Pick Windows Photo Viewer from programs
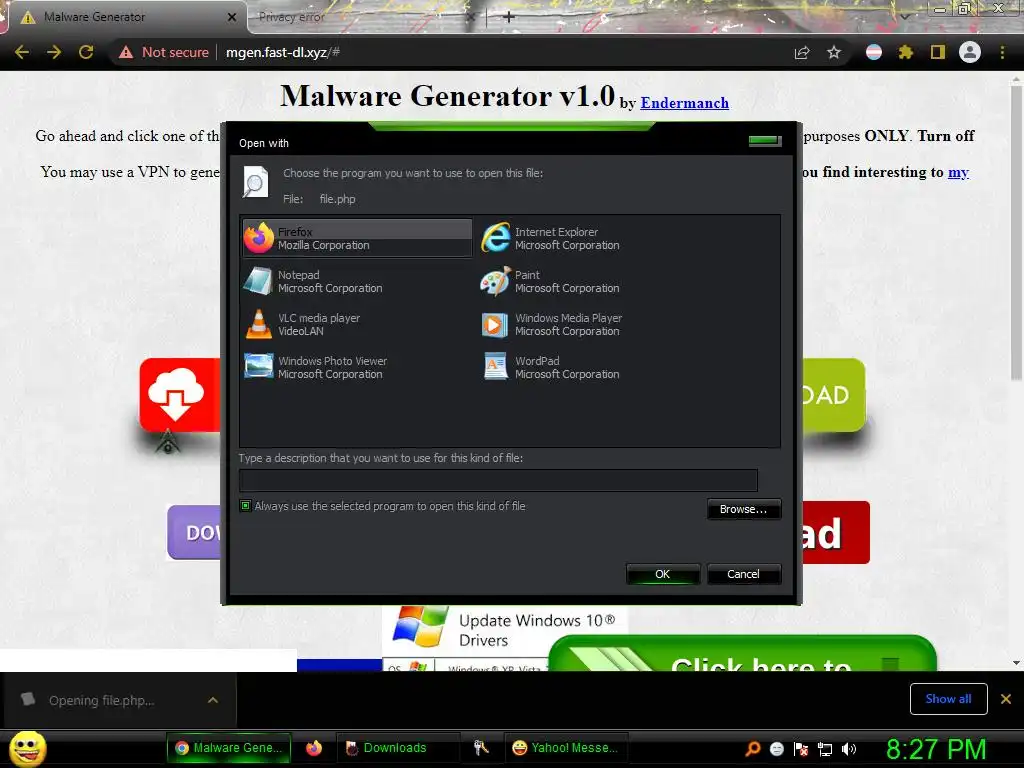 [315, 368]
